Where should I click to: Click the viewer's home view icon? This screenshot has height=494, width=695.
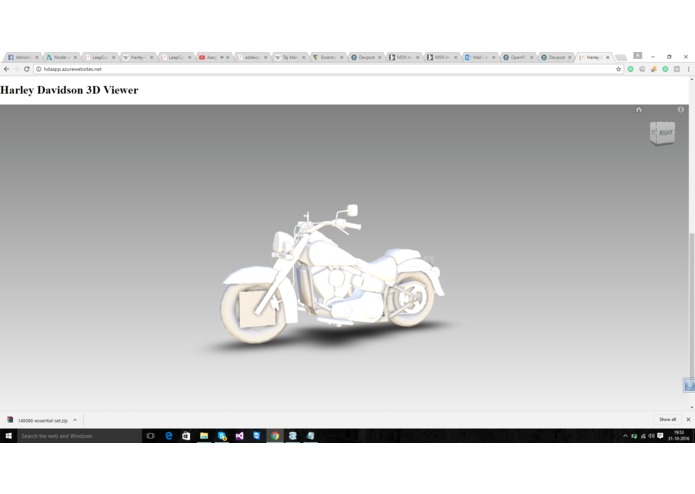[639, 109]
